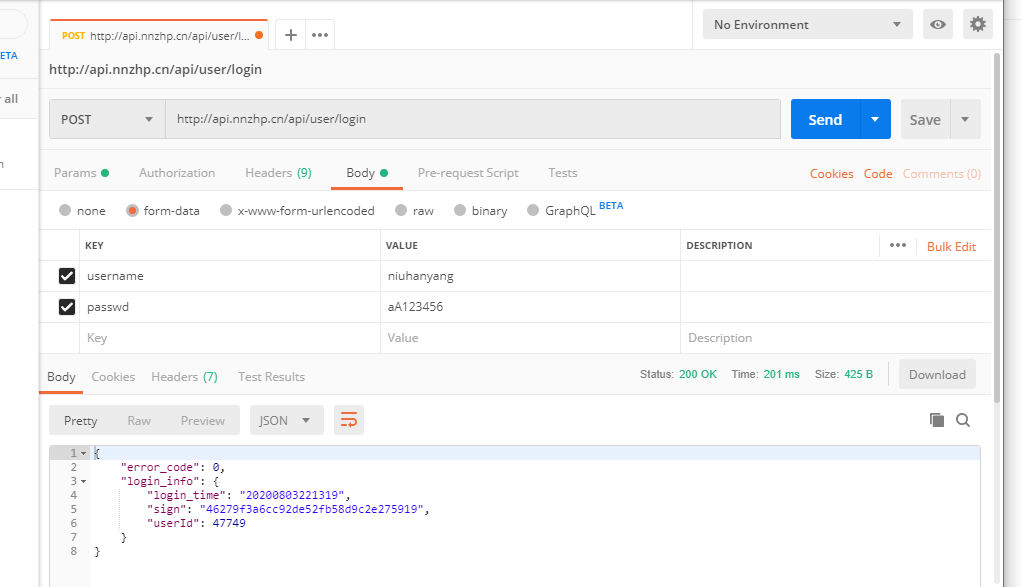Uncheck the passwd parameter checkbox

(67, 307)
